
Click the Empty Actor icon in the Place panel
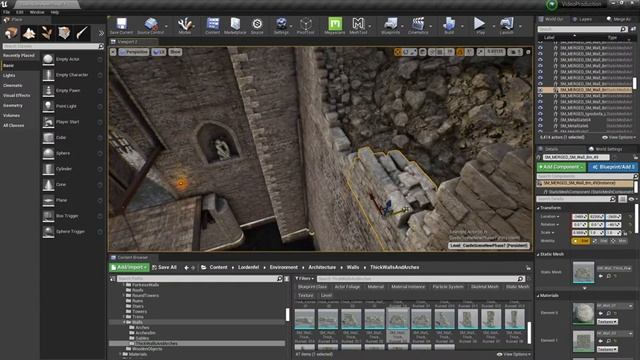click(48, 59)
